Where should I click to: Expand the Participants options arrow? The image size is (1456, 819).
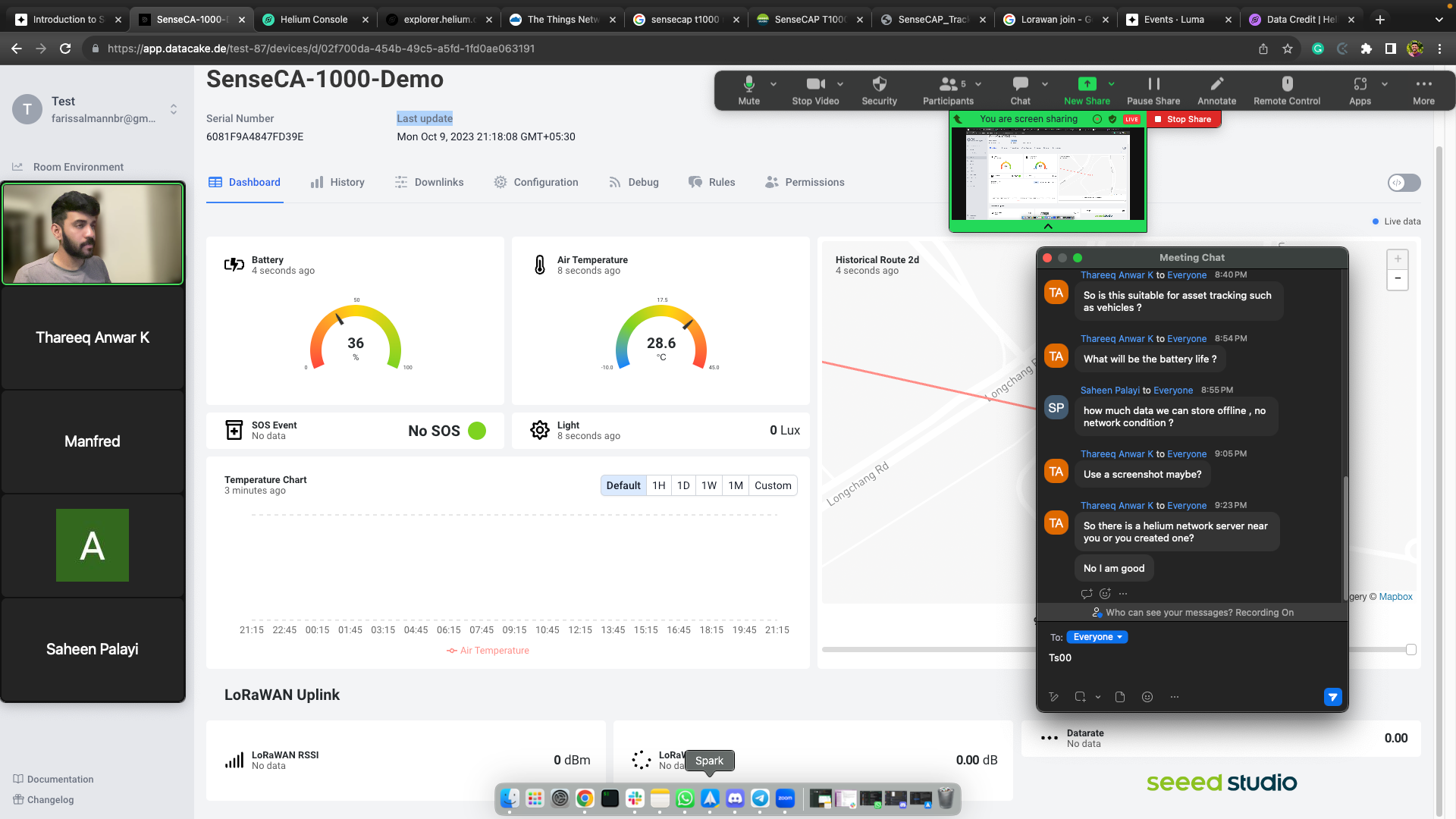(978, 84)
